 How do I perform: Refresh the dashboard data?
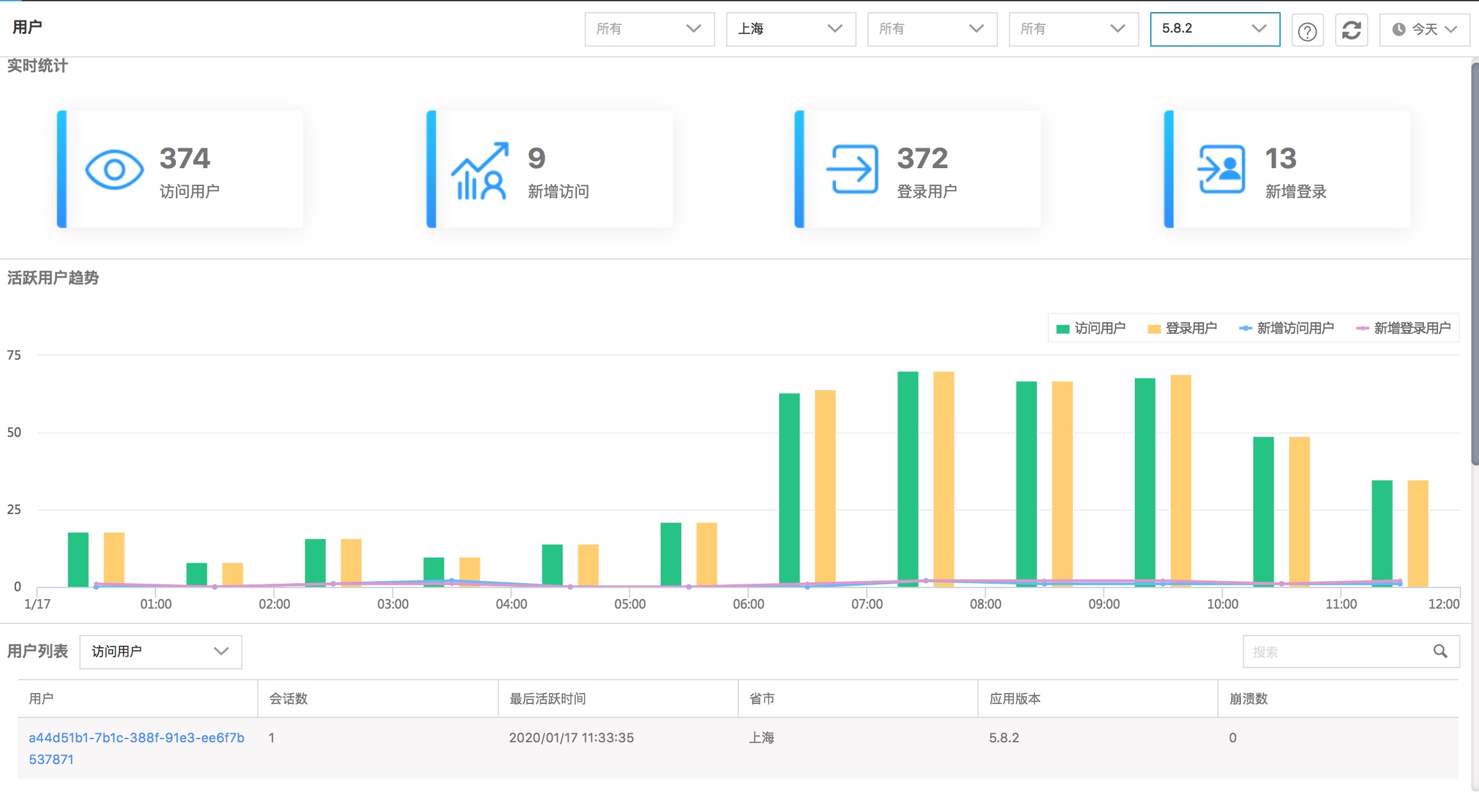1351,30
